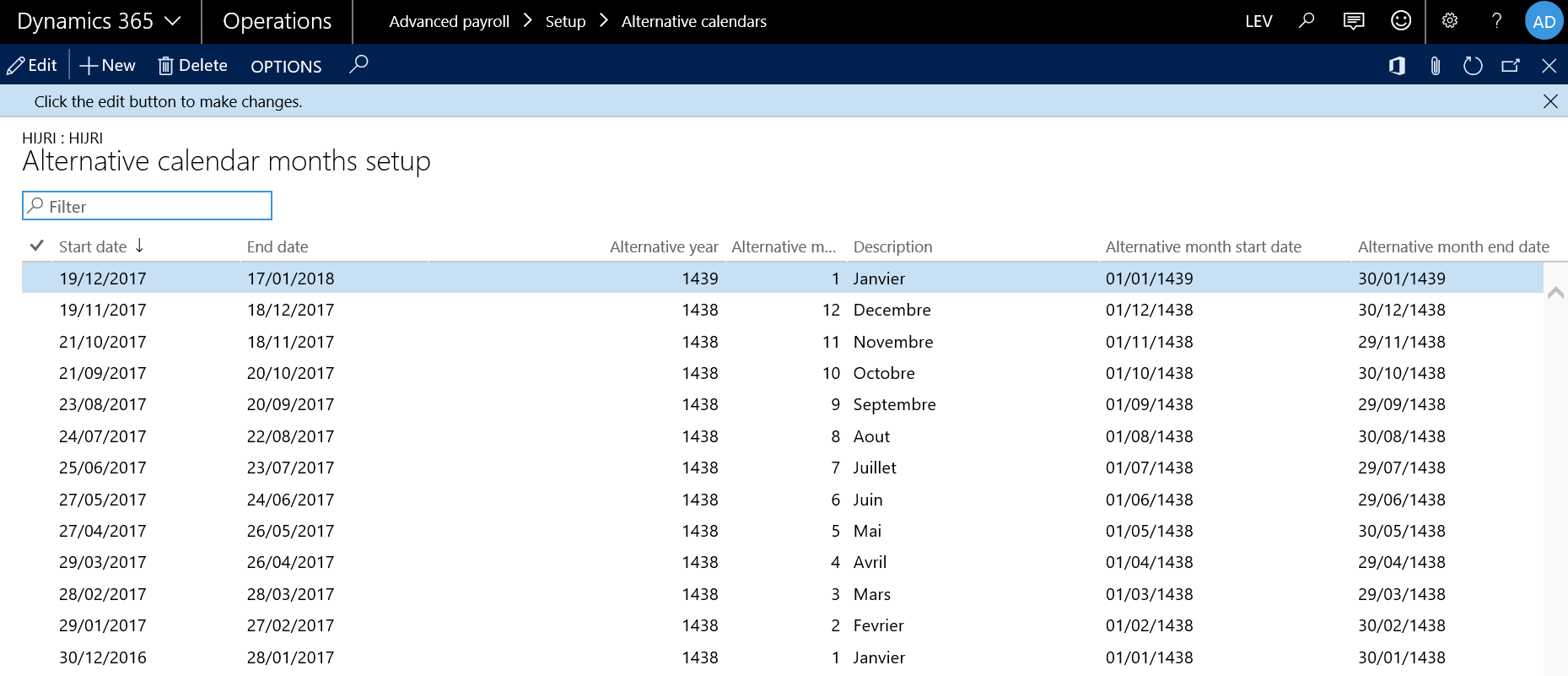Screen dimensions: 1568x676
Task: Select the Mai description cell
Action: (x=867, y=531)
